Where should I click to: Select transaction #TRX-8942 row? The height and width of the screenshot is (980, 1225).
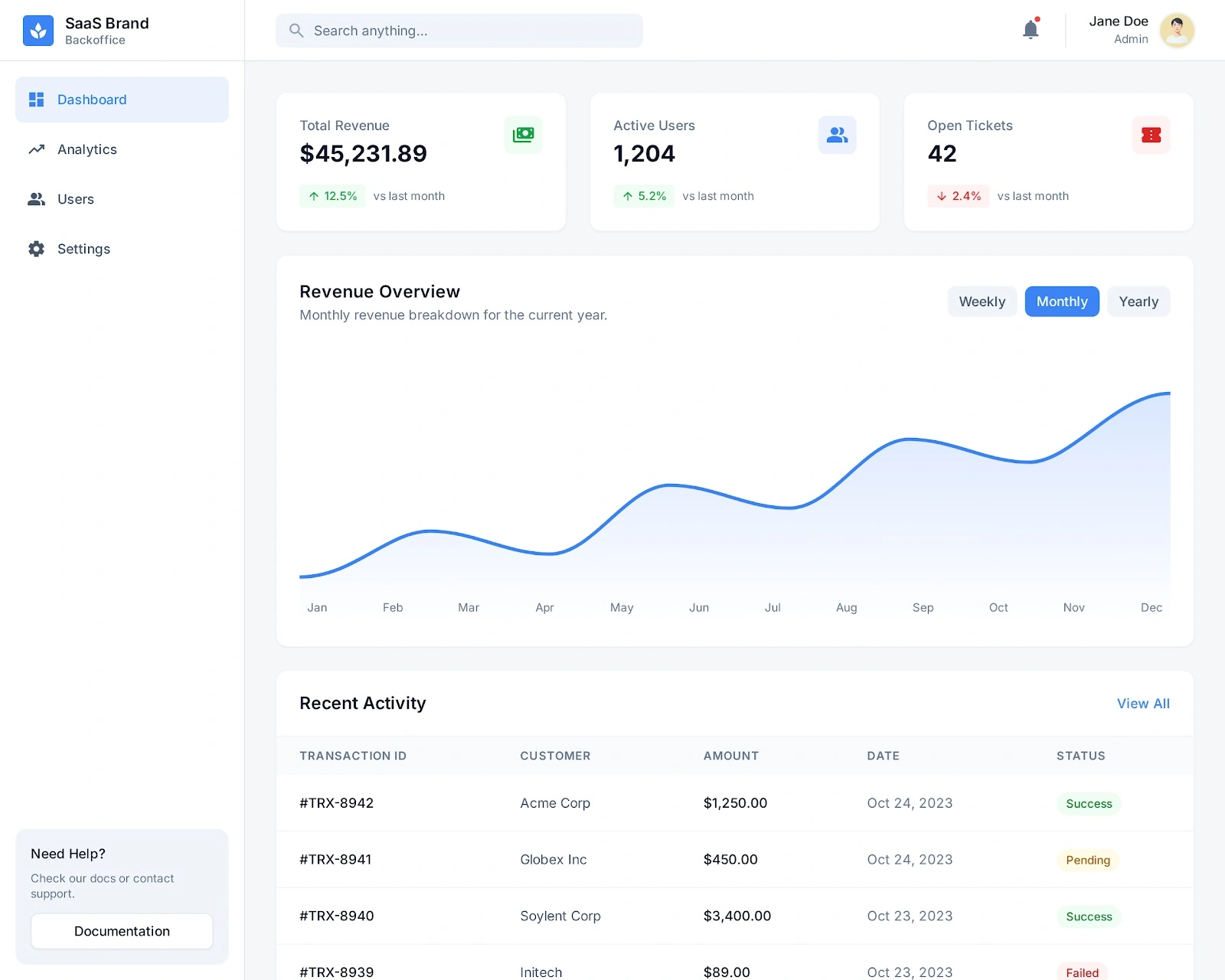[x=336, y=803]
